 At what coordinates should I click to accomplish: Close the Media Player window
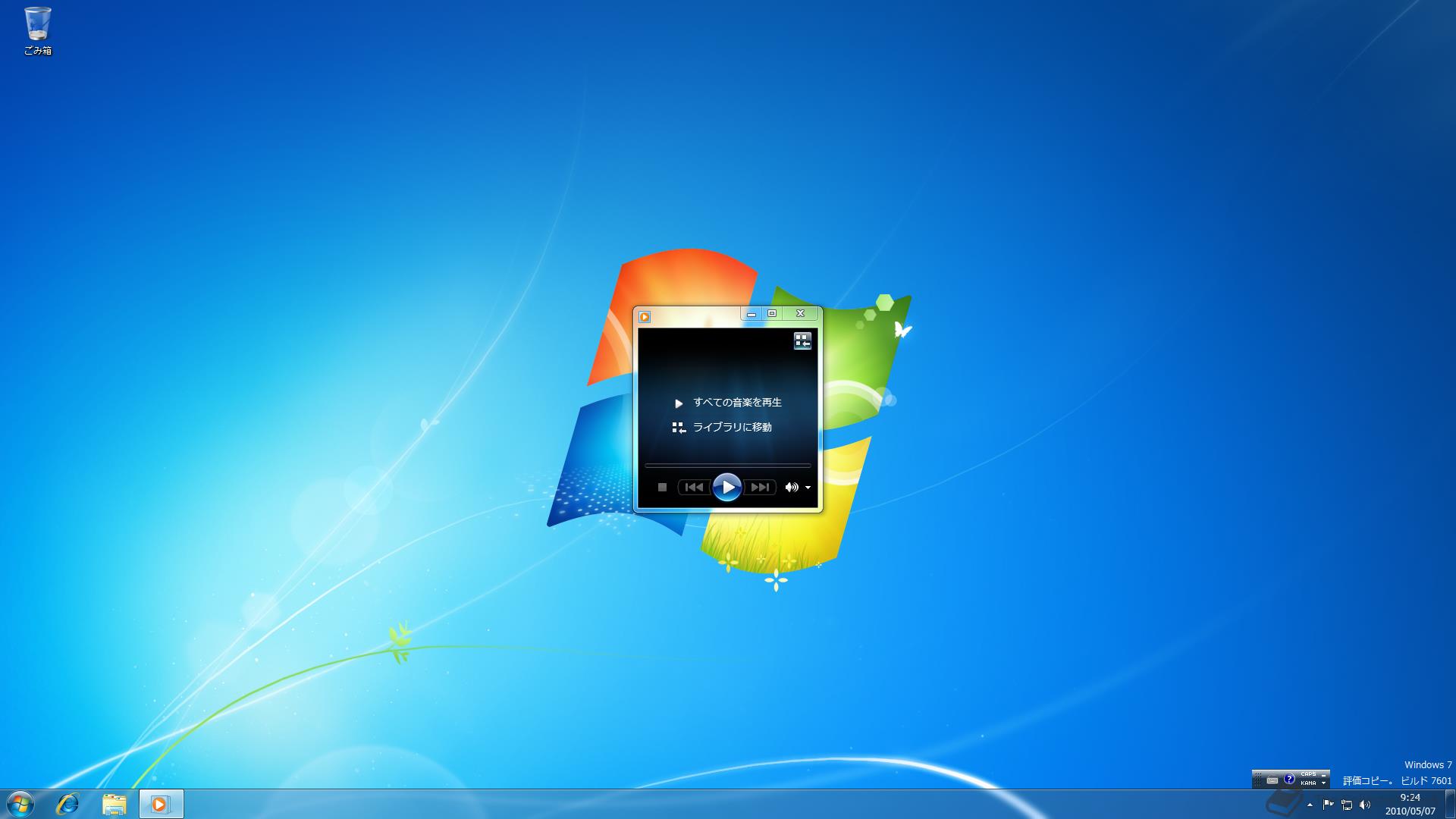[x=800, y=314]
